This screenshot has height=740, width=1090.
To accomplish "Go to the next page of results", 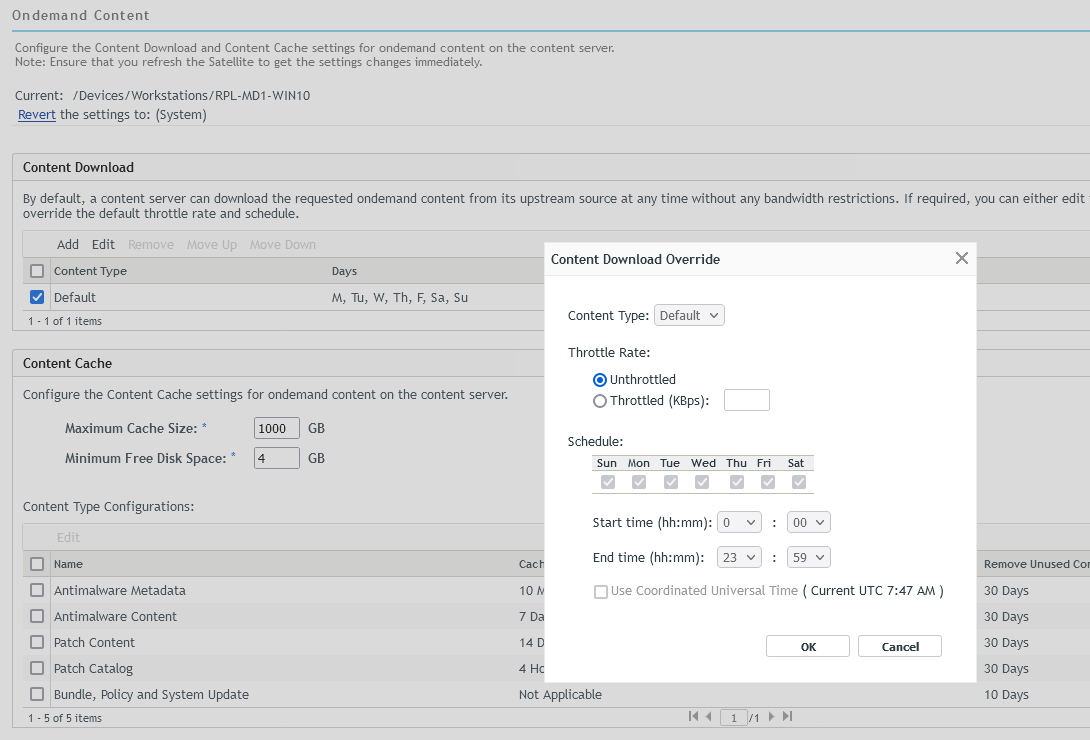I will pos(771,716).
